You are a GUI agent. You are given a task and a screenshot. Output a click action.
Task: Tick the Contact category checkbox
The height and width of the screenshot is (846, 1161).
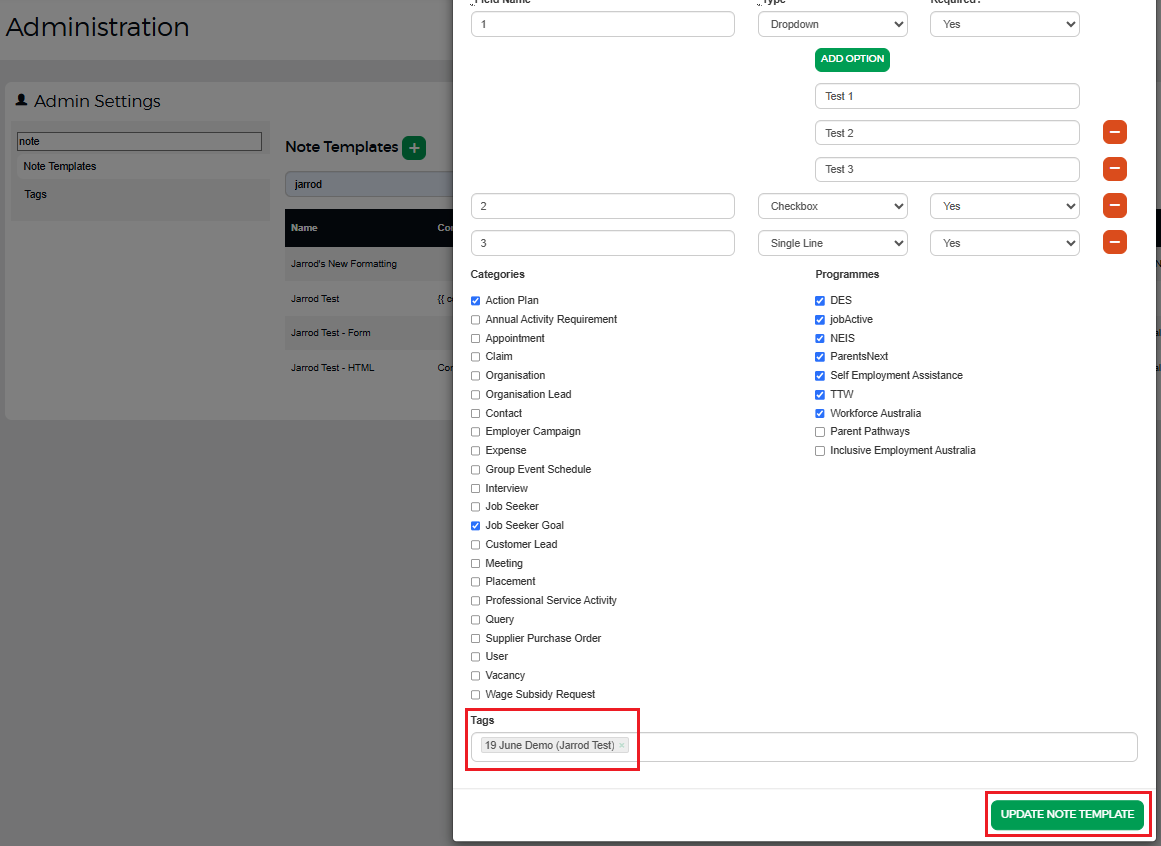pos(475,414)
